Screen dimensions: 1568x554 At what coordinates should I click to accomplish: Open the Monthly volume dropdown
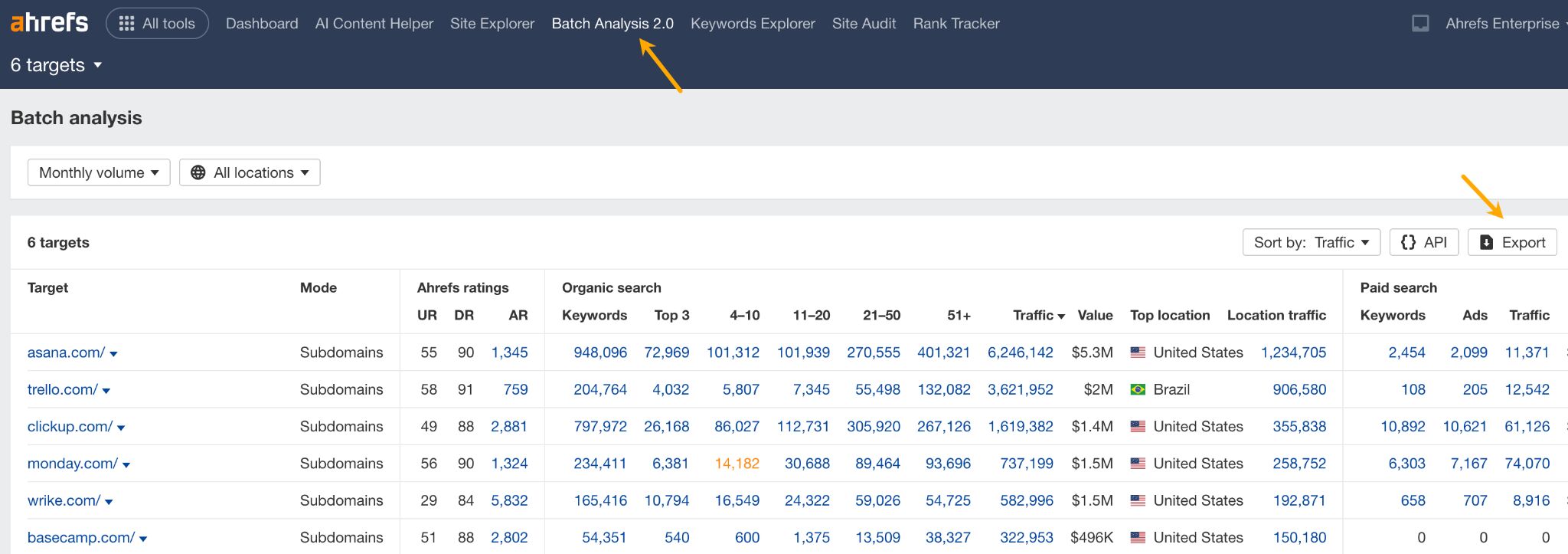(x=99, y=172)
